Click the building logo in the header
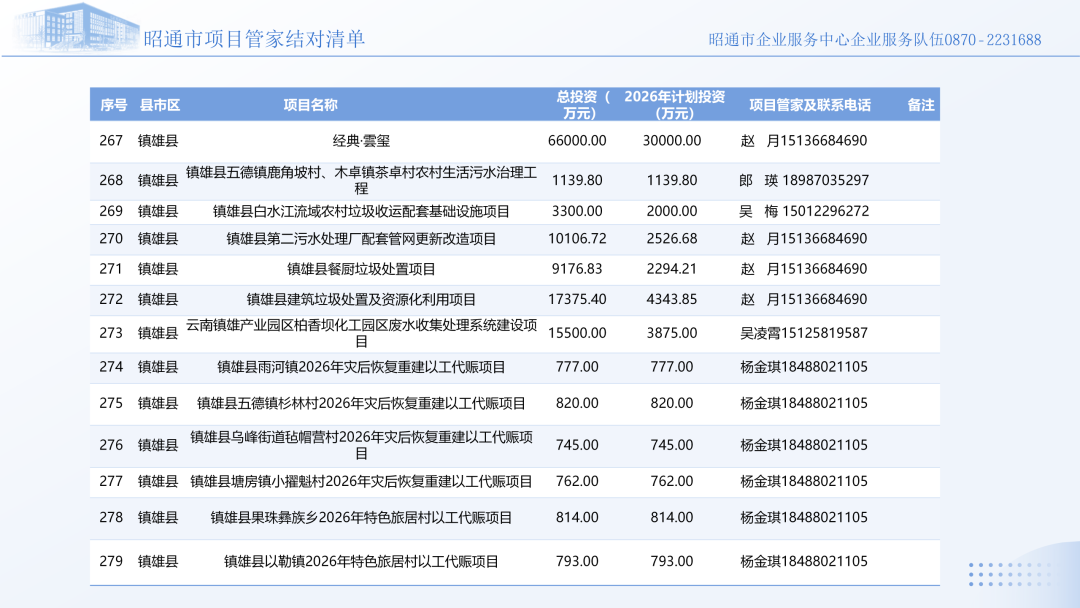This screenshot has height=608, width=1080. [76, 28]
